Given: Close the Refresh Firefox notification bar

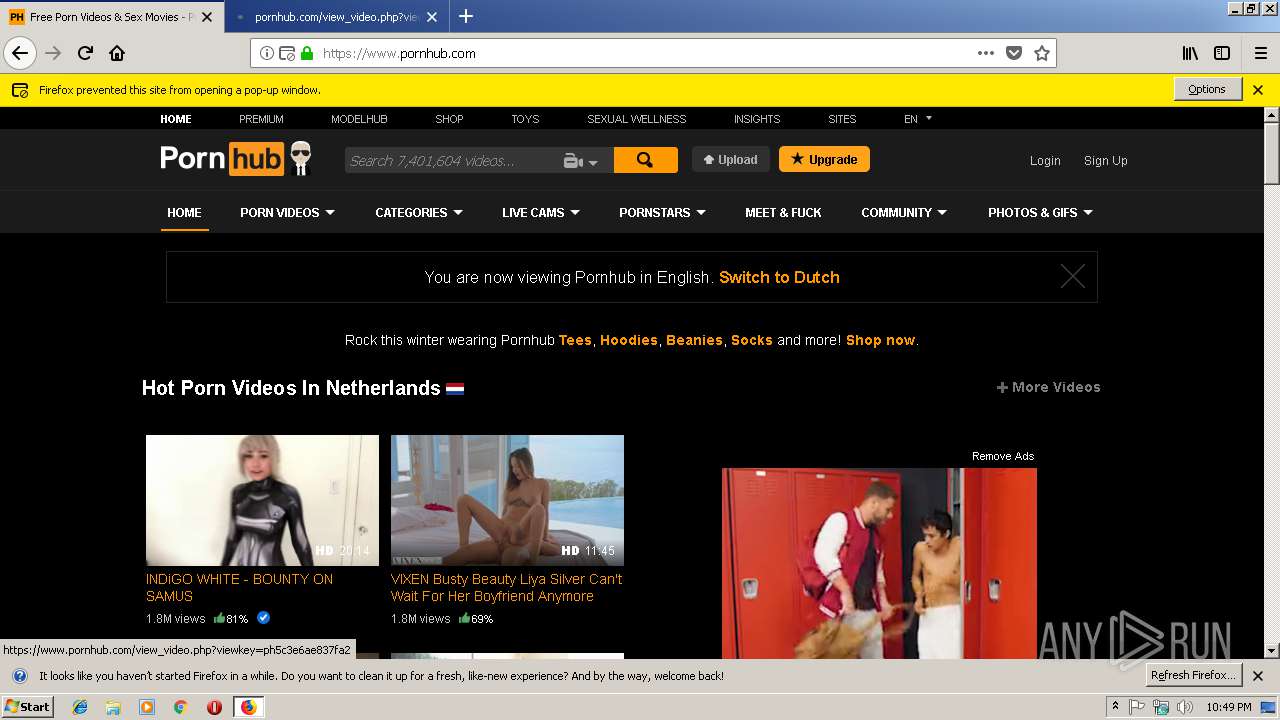Looking at the screenshot, I should [1258, 675].
